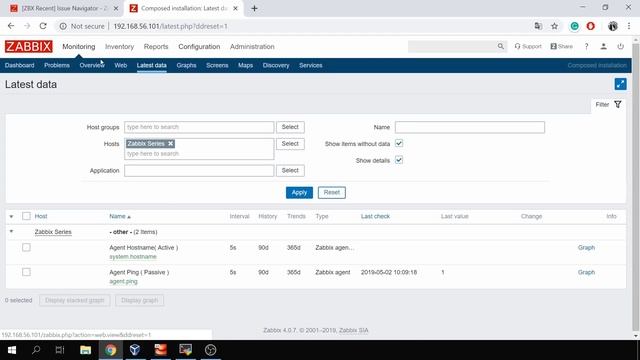
Task: Check the select-all checkbox in table header
Action: click(26, 216)
